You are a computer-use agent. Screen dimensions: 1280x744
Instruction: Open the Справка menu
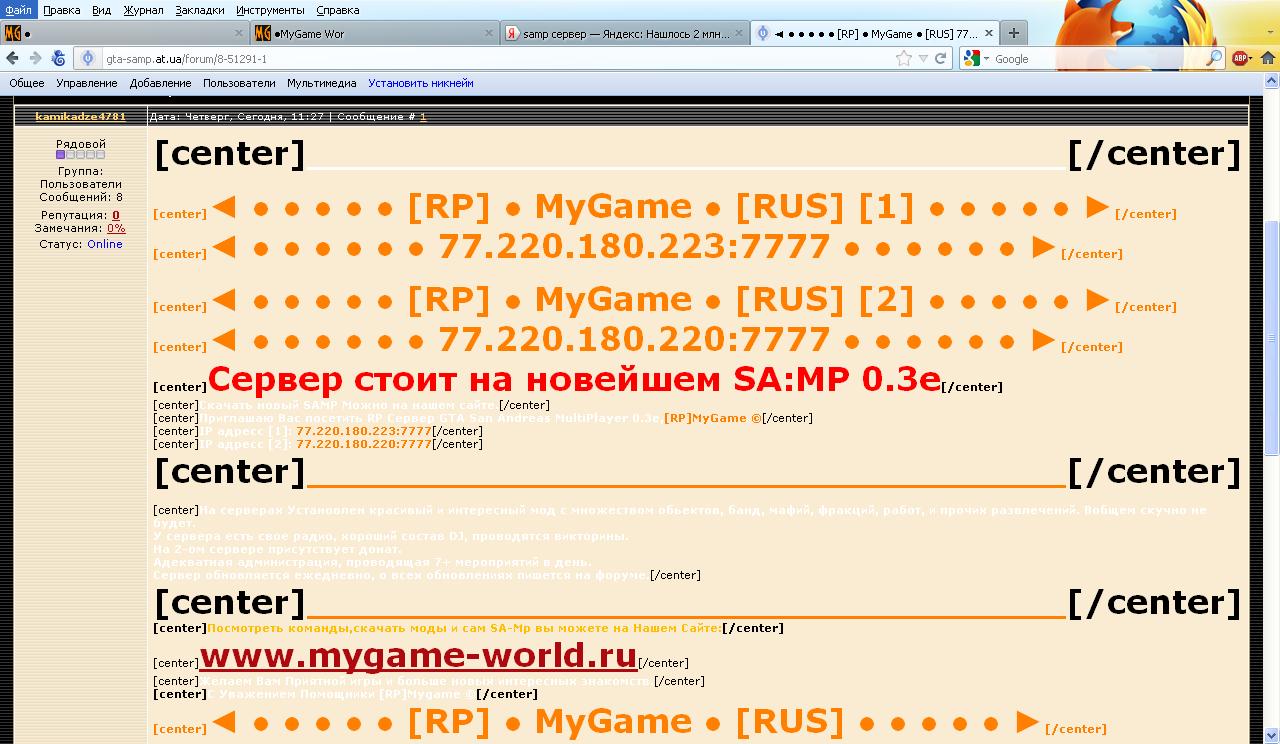(x=337, y=10)
